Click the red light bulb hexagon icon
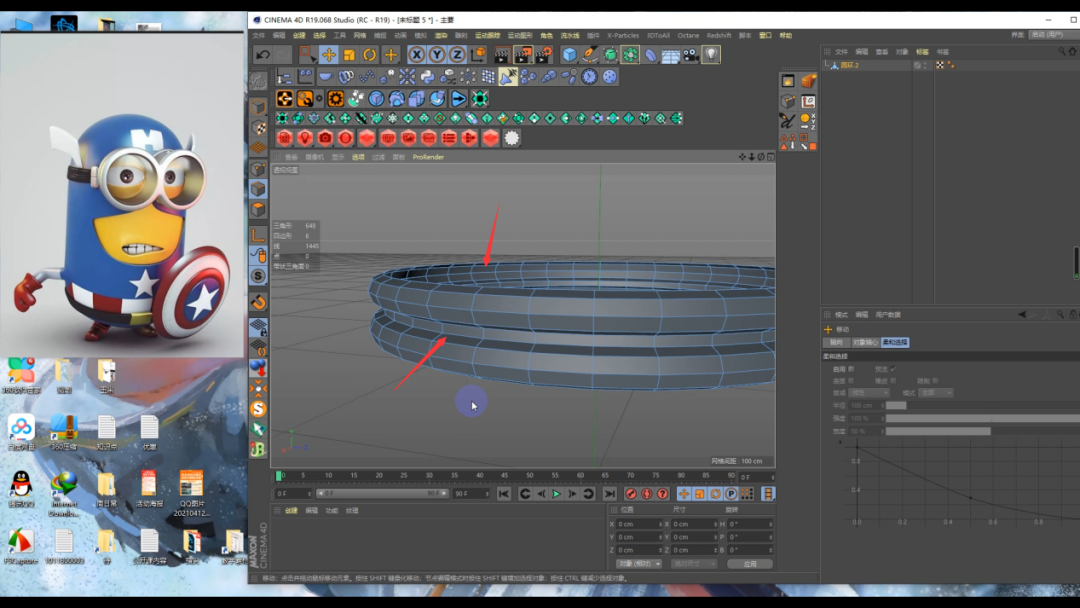 click(x=304, y=138)
